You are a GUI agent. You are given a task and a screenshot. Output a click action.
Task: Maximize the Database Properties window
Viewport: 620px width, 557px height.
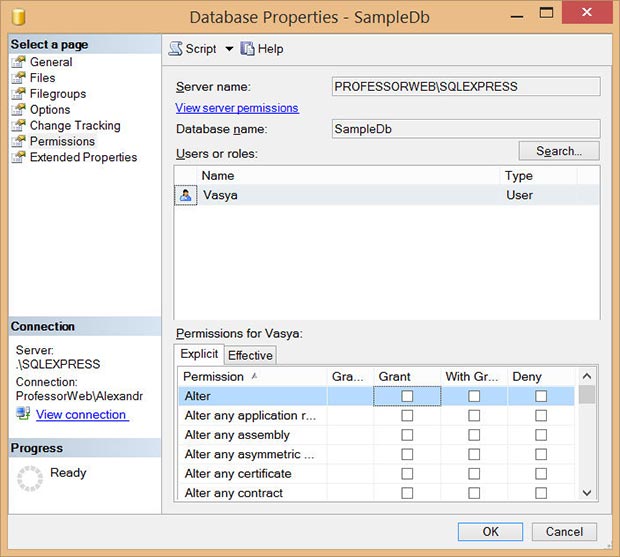(546, 13)
